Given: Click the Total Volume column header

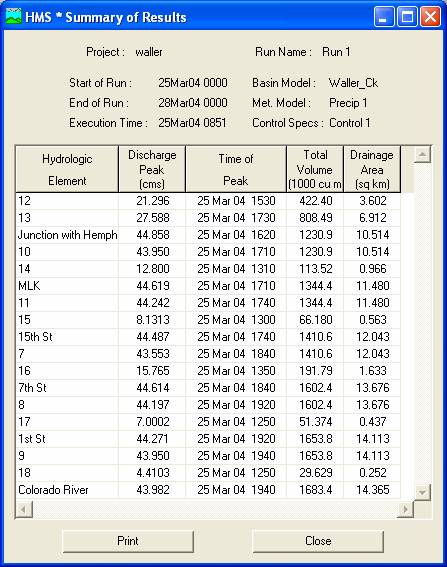Looking at the screenshot, I should tap(315, 169).
